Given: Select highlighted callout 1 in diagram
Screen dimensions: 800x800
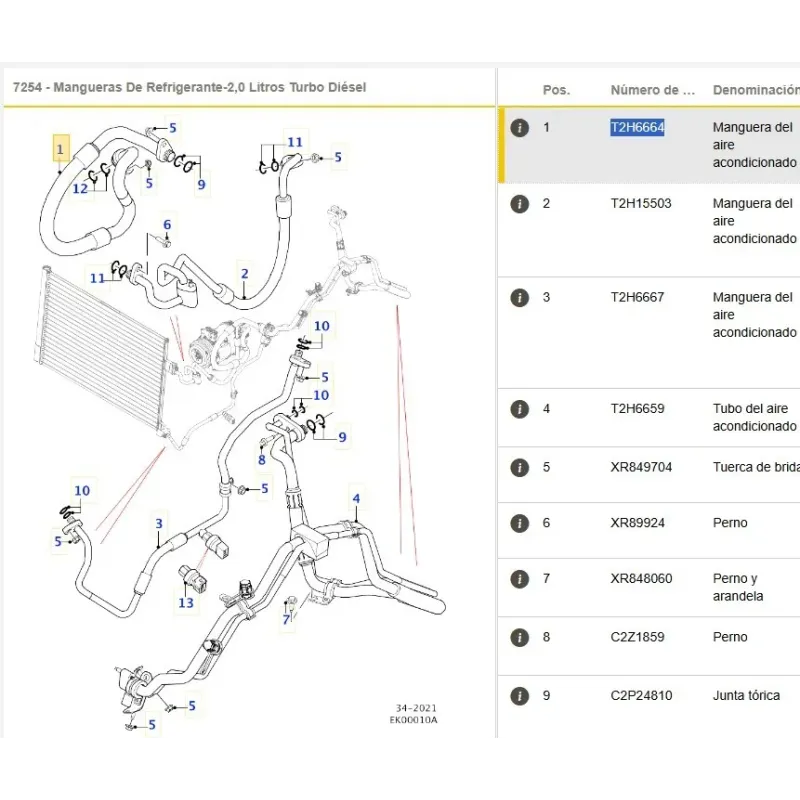Looking at the screenshot, I should coord(61,150).
